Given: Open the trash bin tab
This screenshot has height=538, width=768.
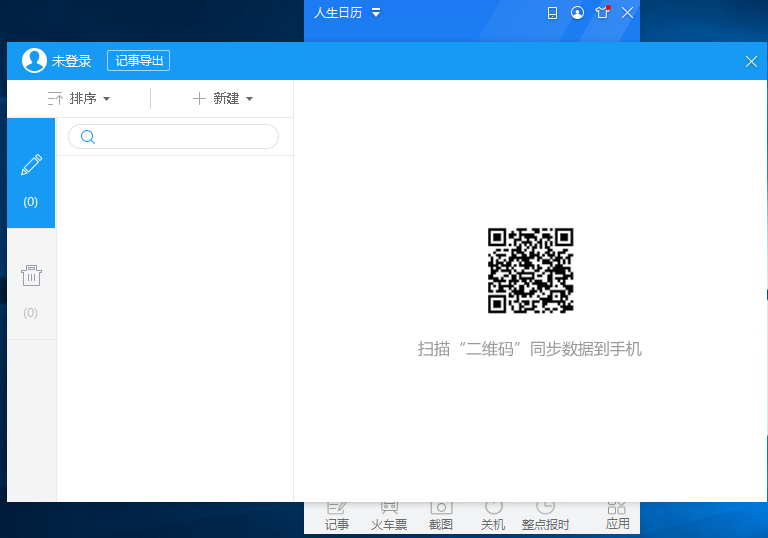Looking at the screenshot, I should point(31,284).
